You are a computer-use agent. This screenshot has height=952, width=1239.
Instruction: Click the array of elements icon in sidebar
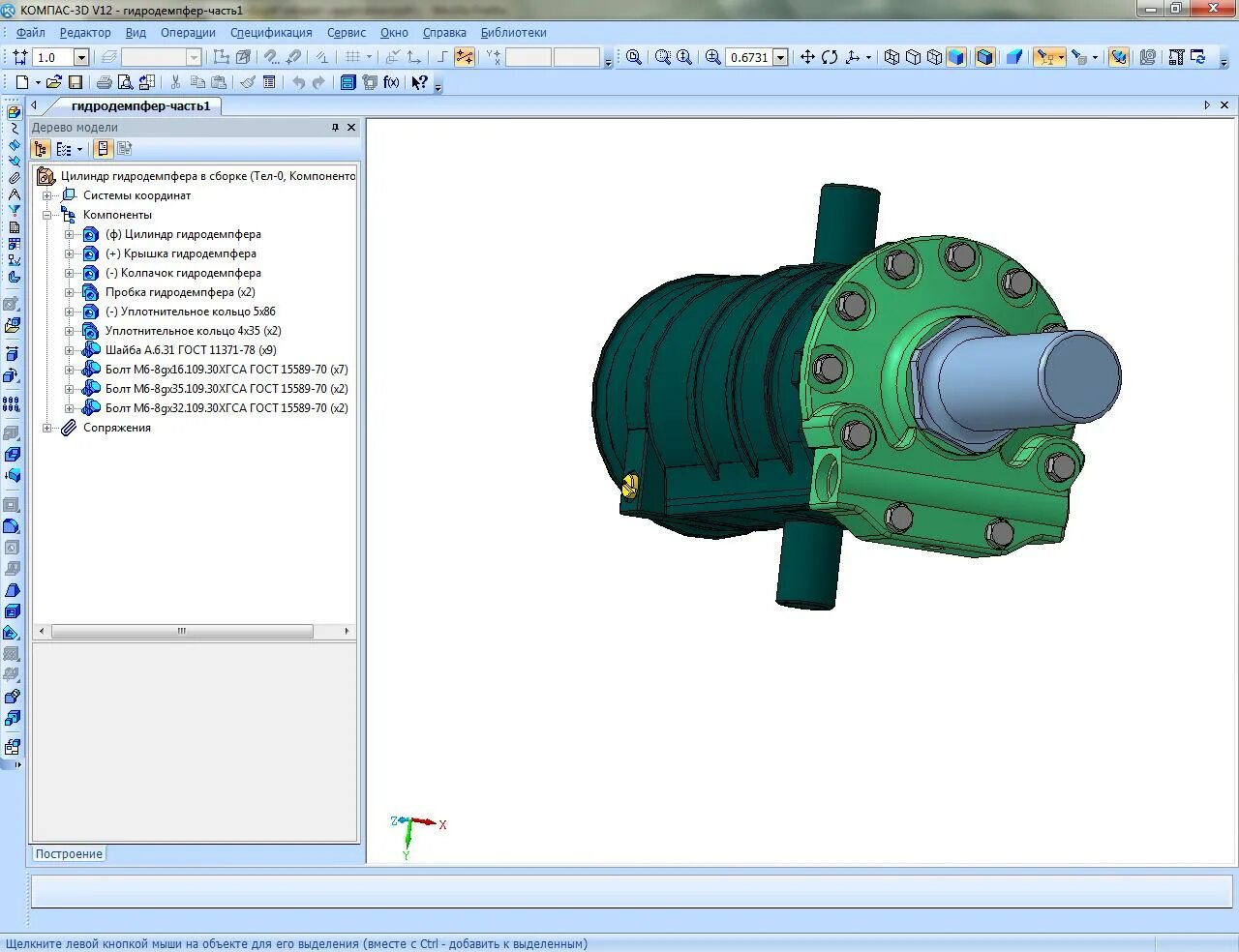click(12, 403)
